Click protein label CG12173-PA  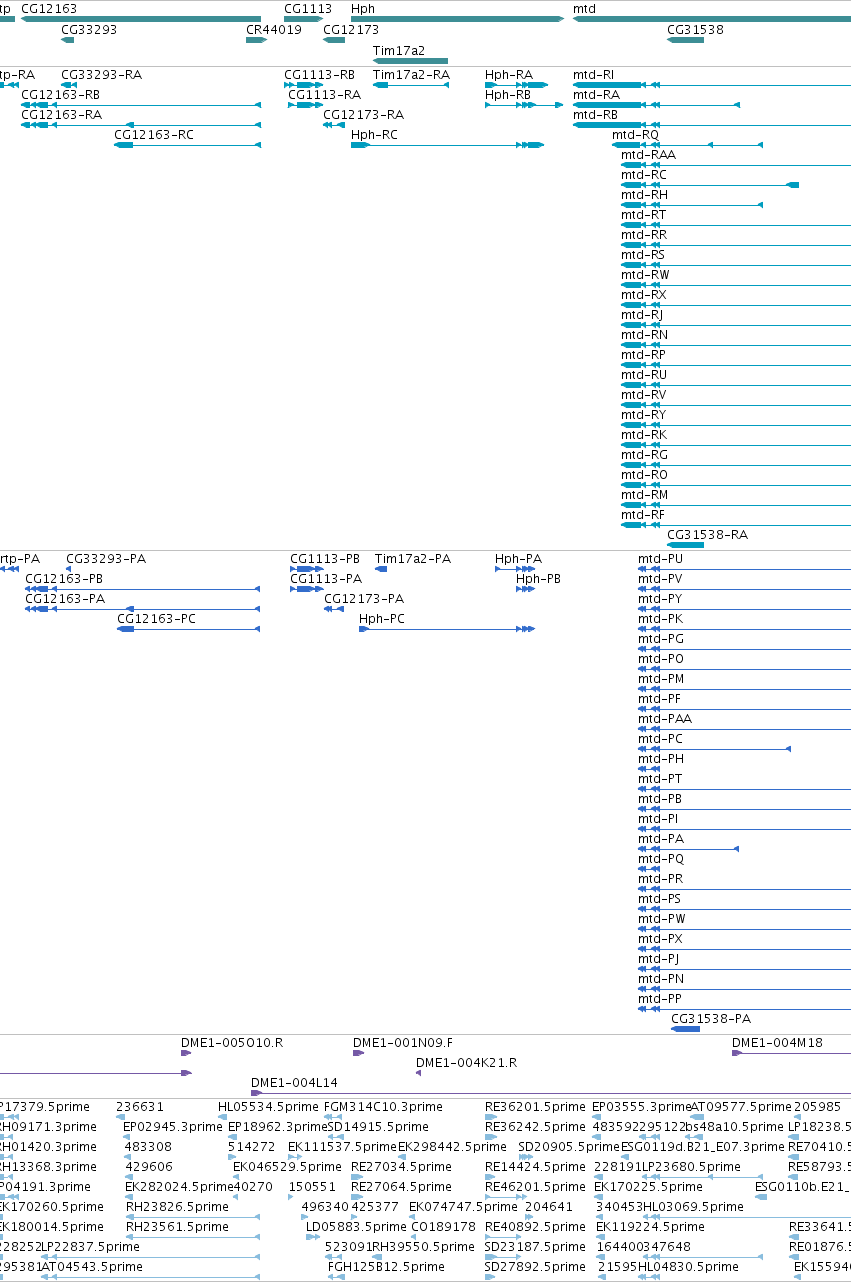pyautogui.click(x=364, y=599)
